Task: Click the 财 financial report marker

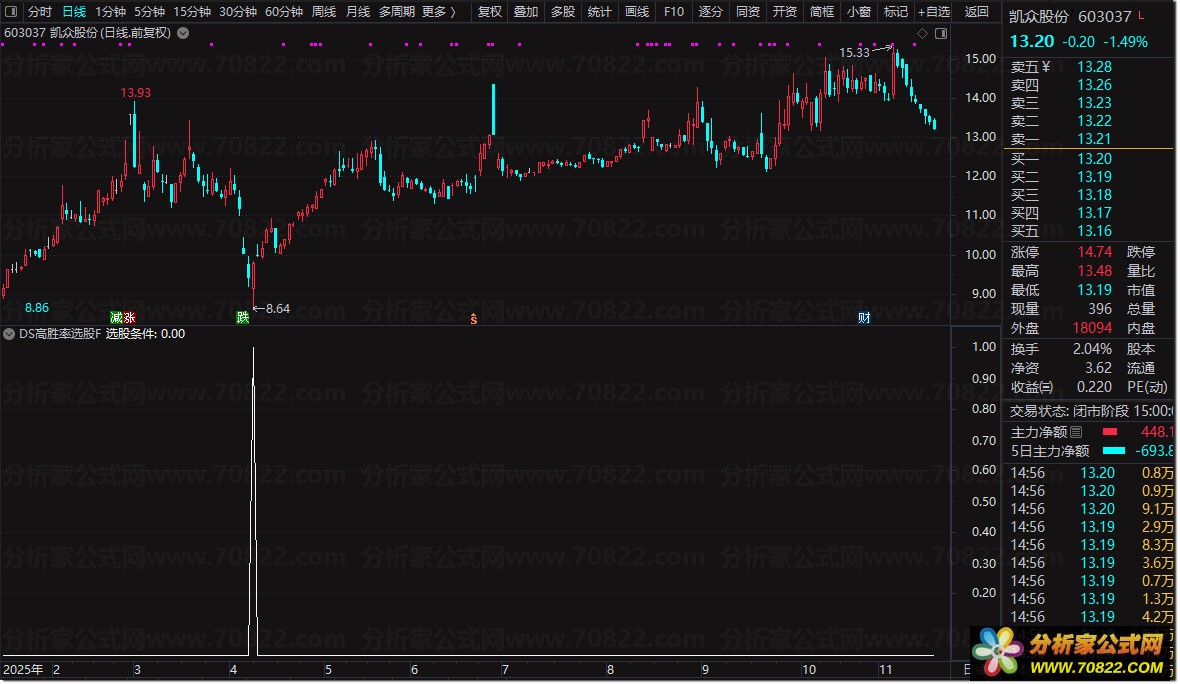Action: tap(864, 318)
